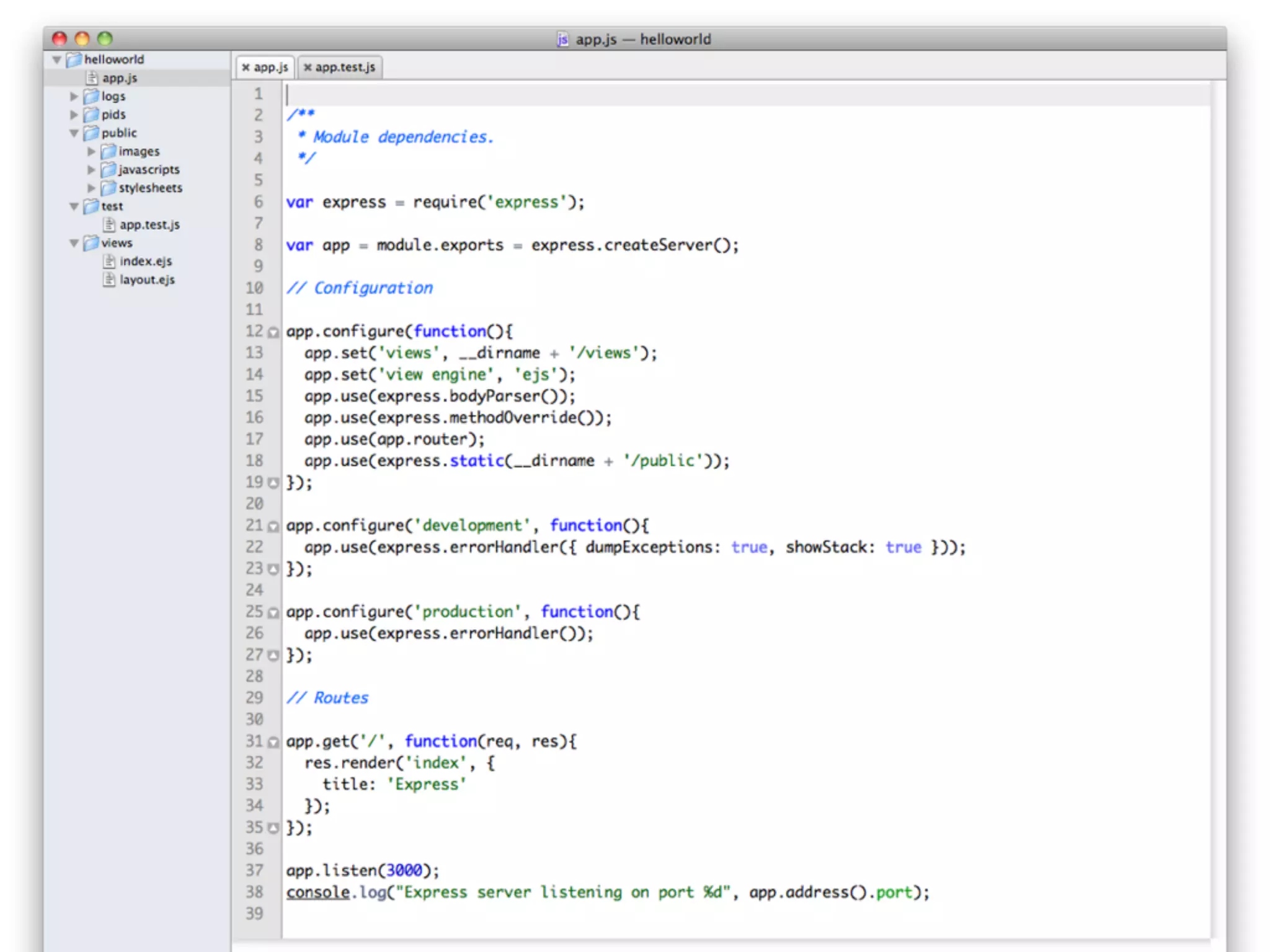Close the app.js tab with its x icon
The image size is (1270, 952).
[x=246, y=68]
